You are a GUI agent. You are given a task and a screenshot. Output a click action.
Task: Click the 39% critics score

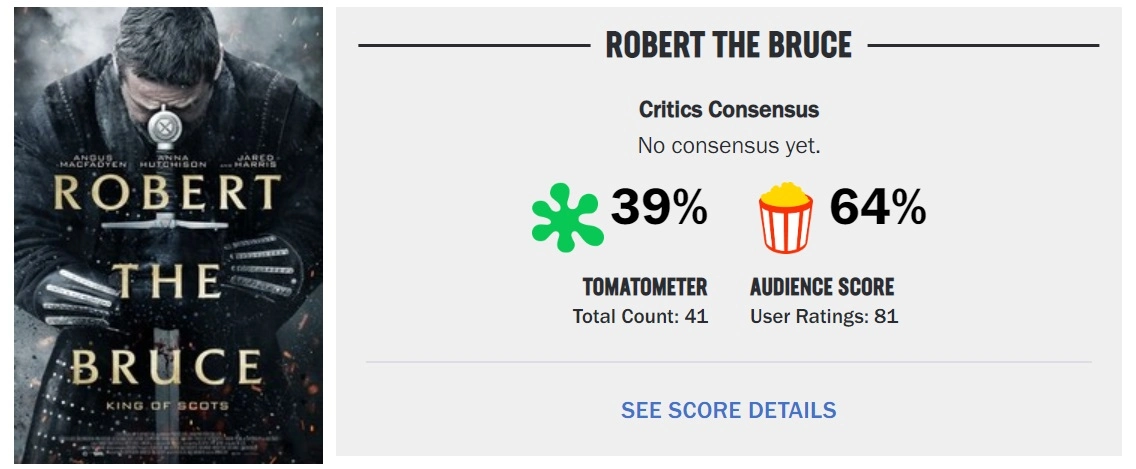coord(659,207)
